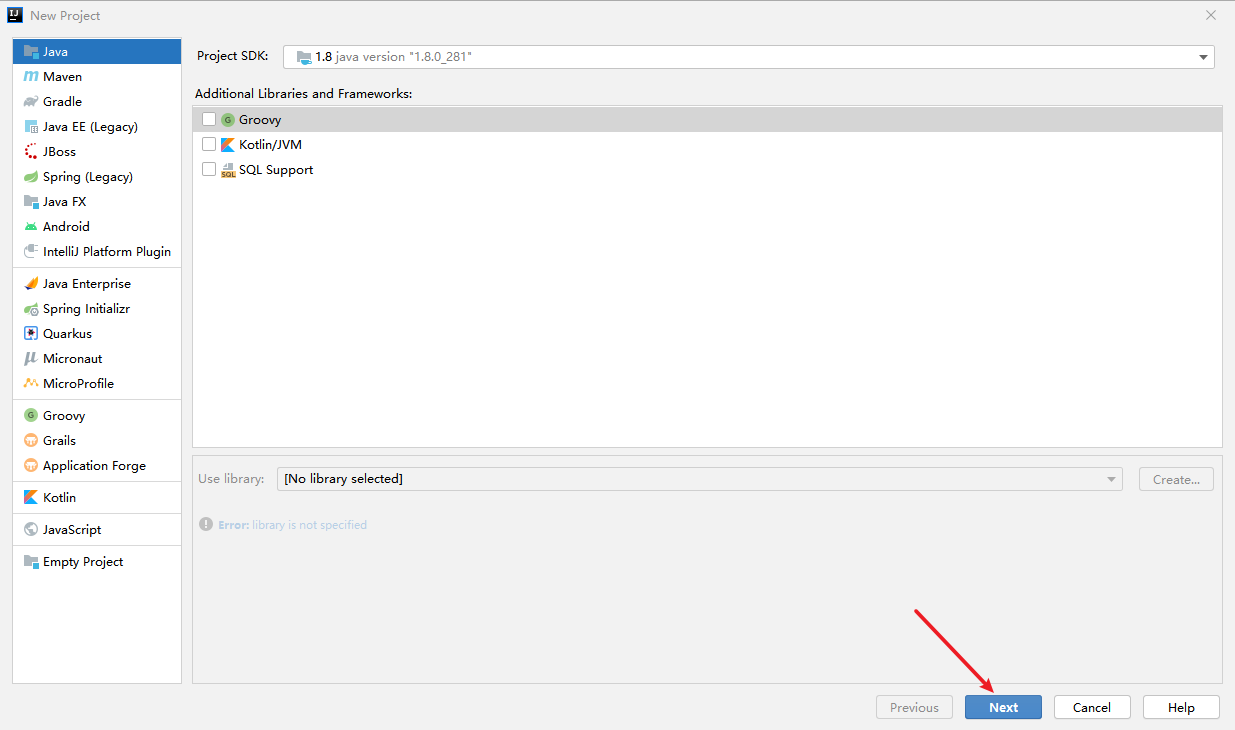Click the Previous button
Image resolution: width=1235 pixels, height=730 pixels.
(914, 707)
